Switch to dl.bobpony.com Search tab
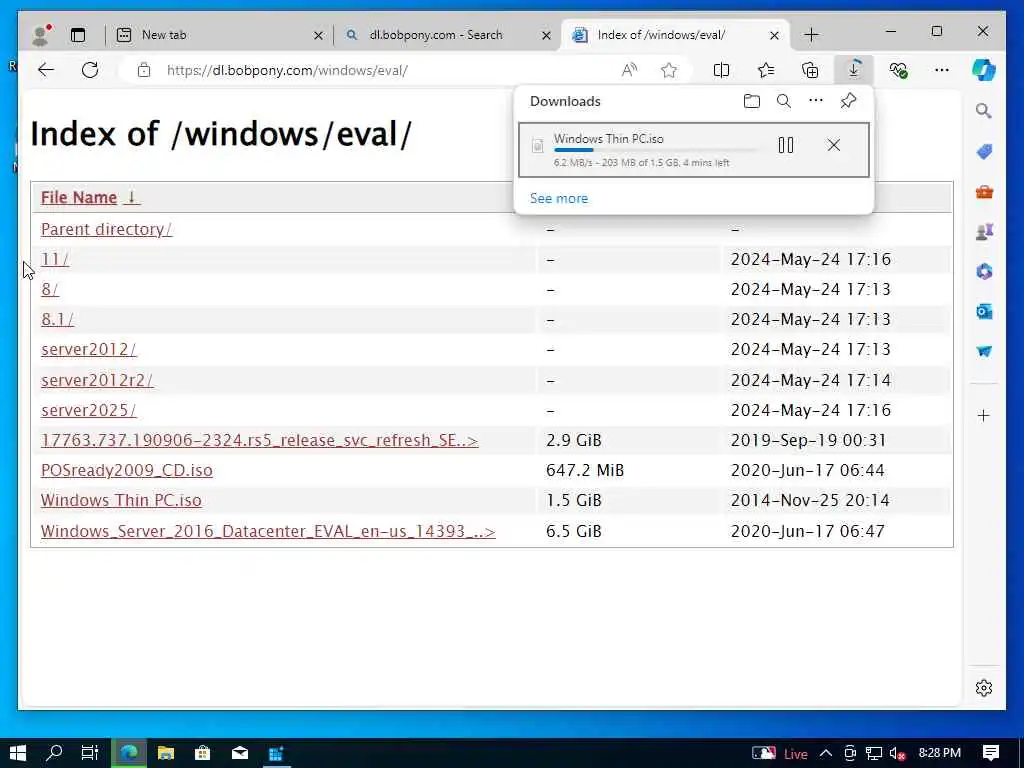 [x=447, y=35]
